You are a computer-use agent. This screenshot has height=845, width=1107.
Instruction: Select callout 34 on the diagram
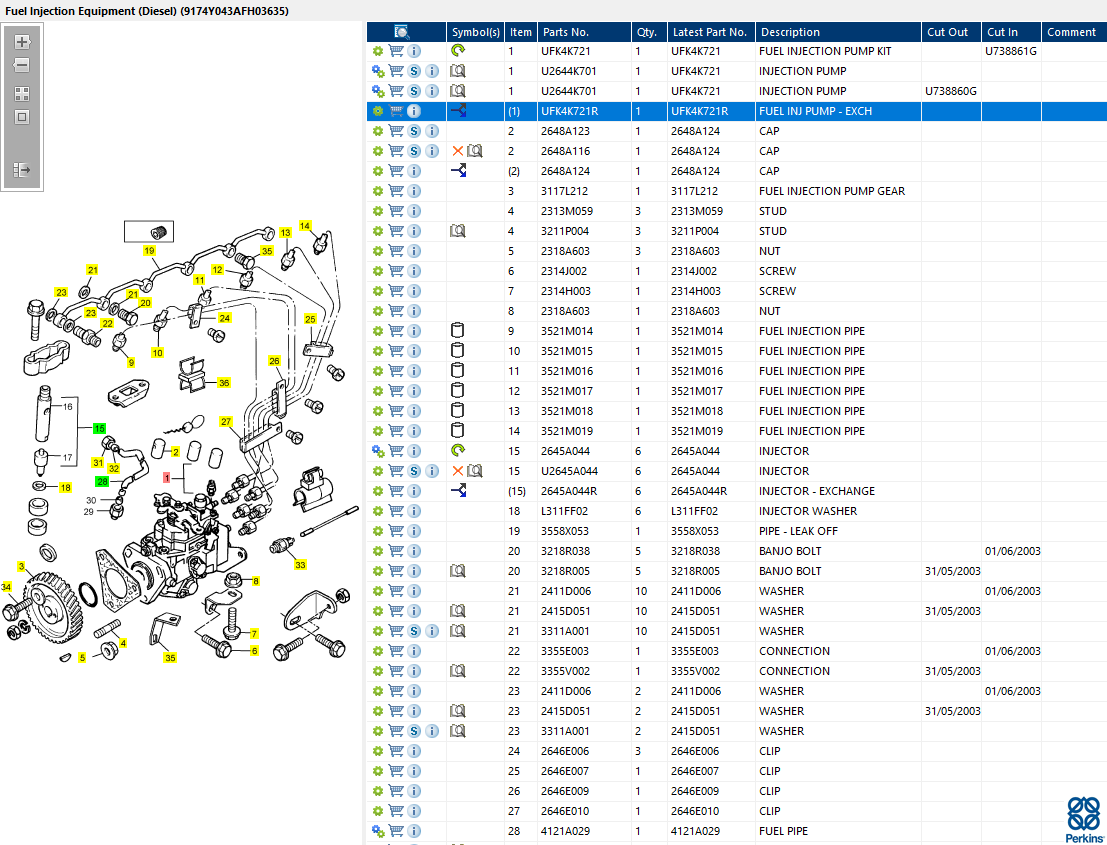coord(6,587)
